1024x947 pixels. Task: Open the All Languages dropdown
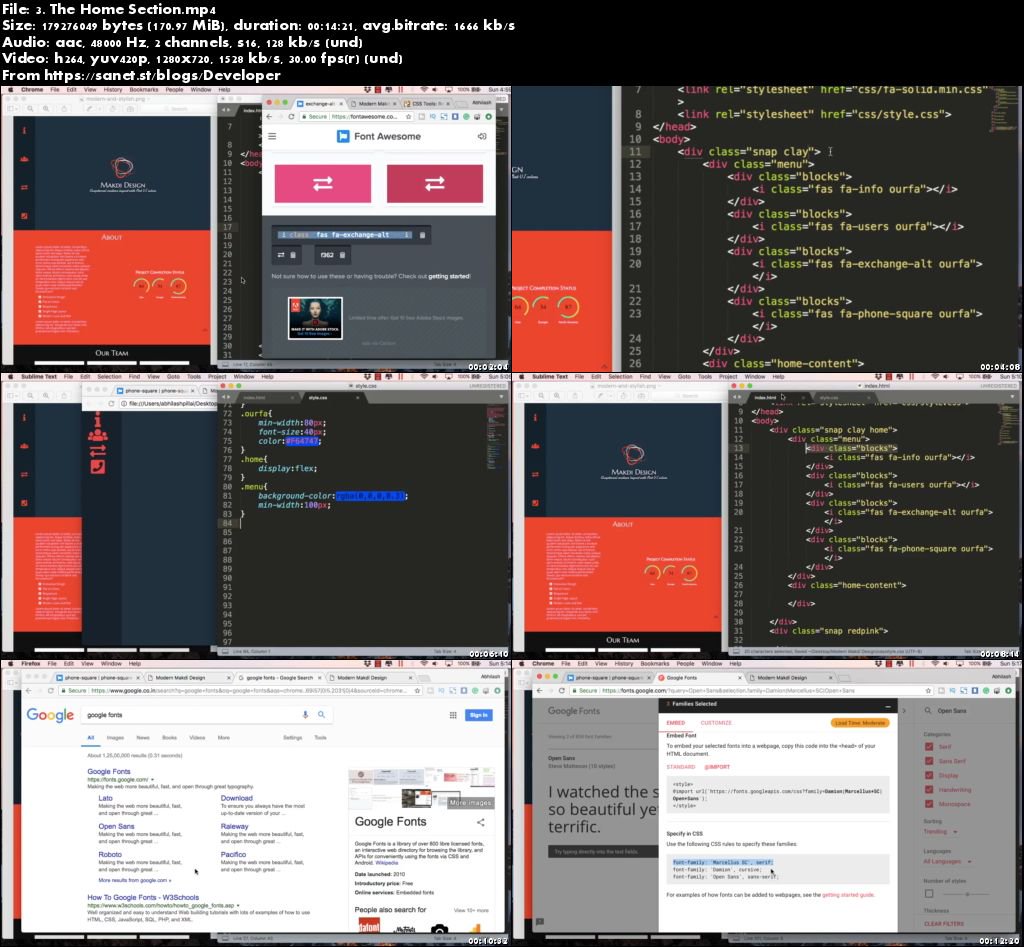click(x=948, y=861)
